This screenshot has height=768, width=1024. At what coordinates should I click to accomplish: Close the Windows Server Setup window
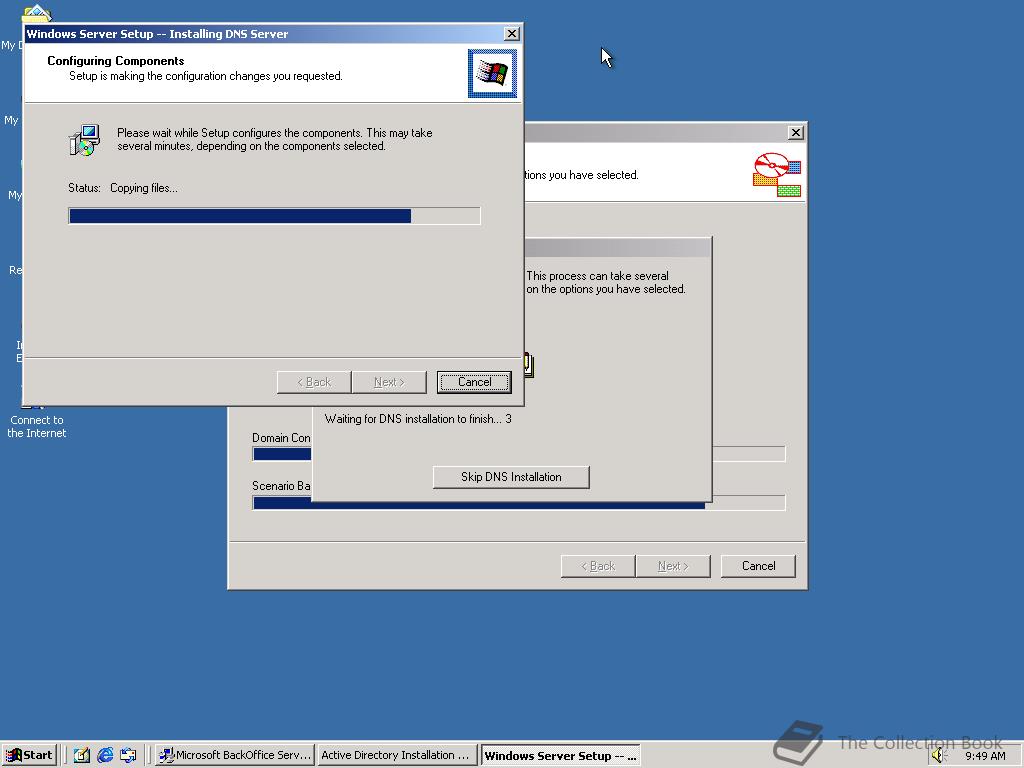coord(512,33)
